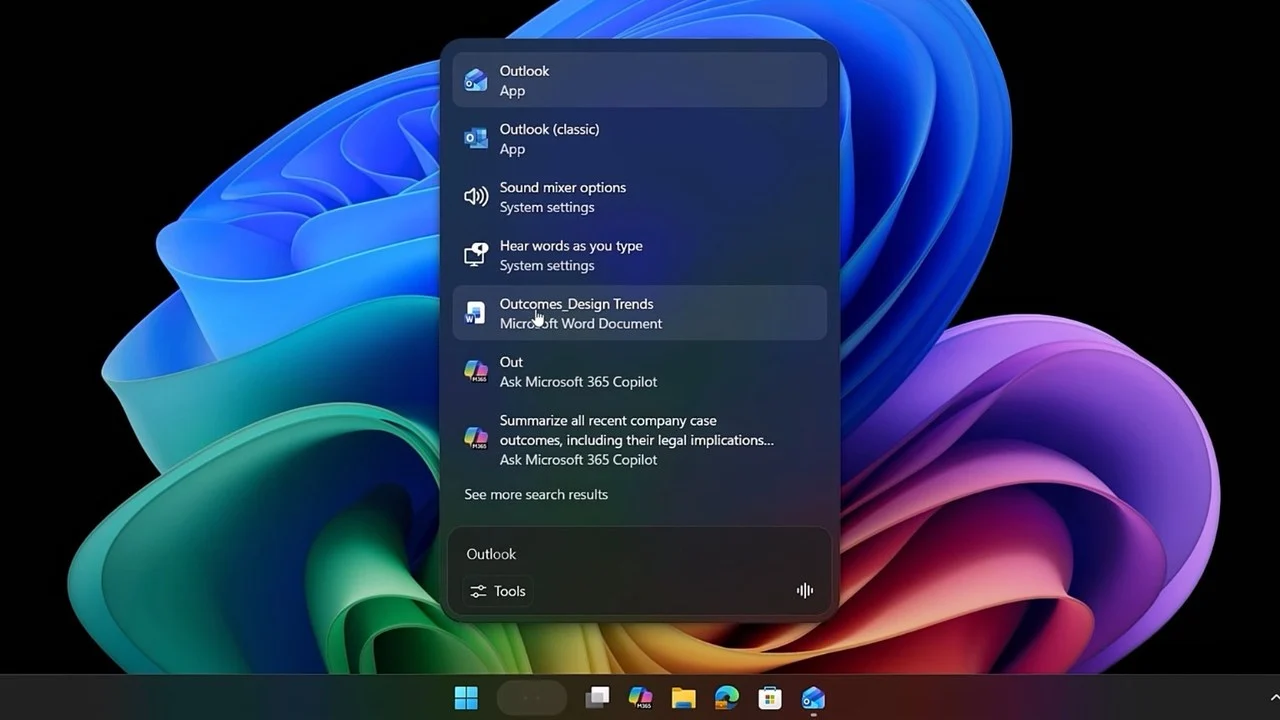Click the new Outlook icon in results
1280x720 pixels.
476,80
